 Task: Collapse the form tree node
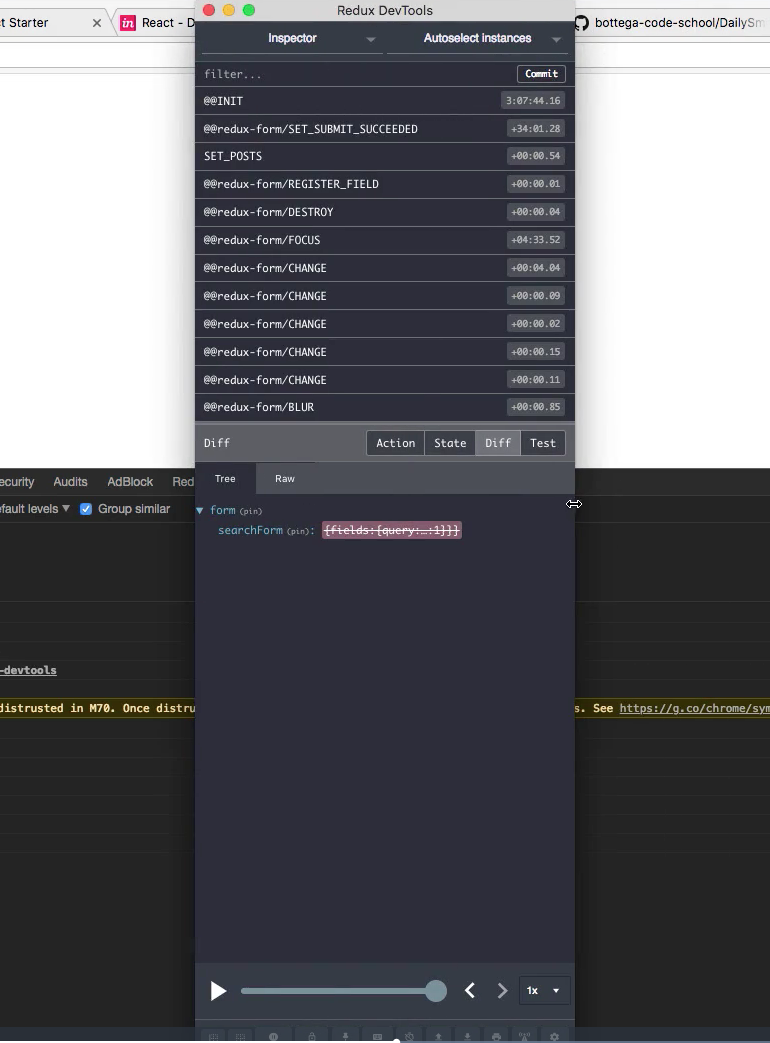199,510
